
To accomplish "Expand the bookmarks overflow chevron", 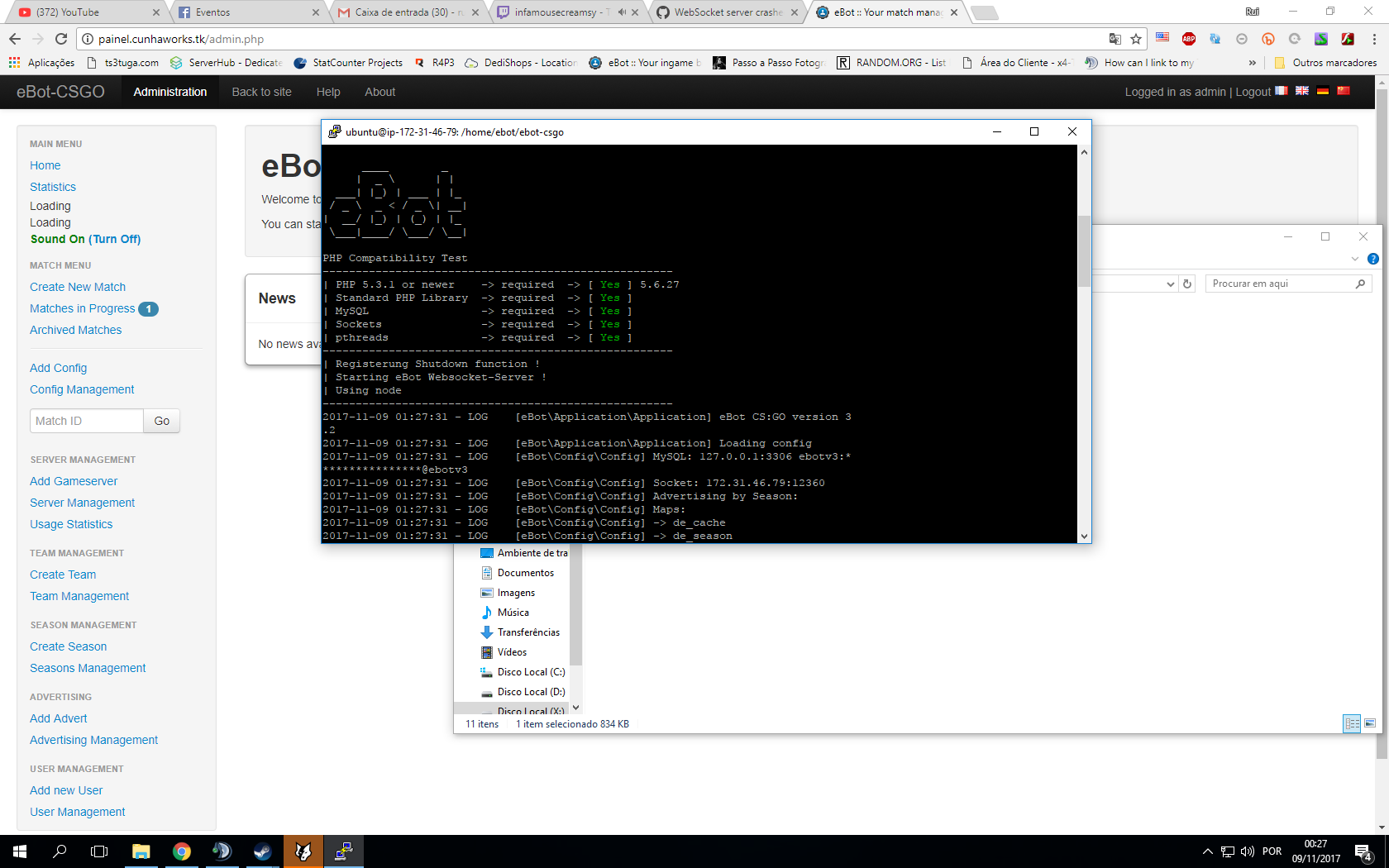I will 1253,62.
